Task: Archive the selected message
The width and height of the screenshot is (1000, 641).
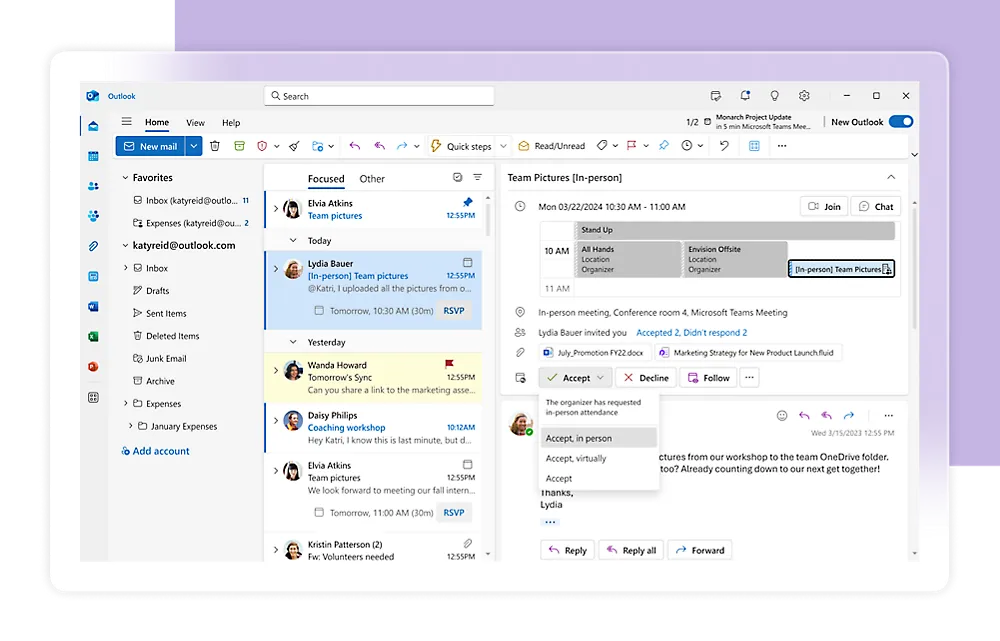Action: click(239, 146)
